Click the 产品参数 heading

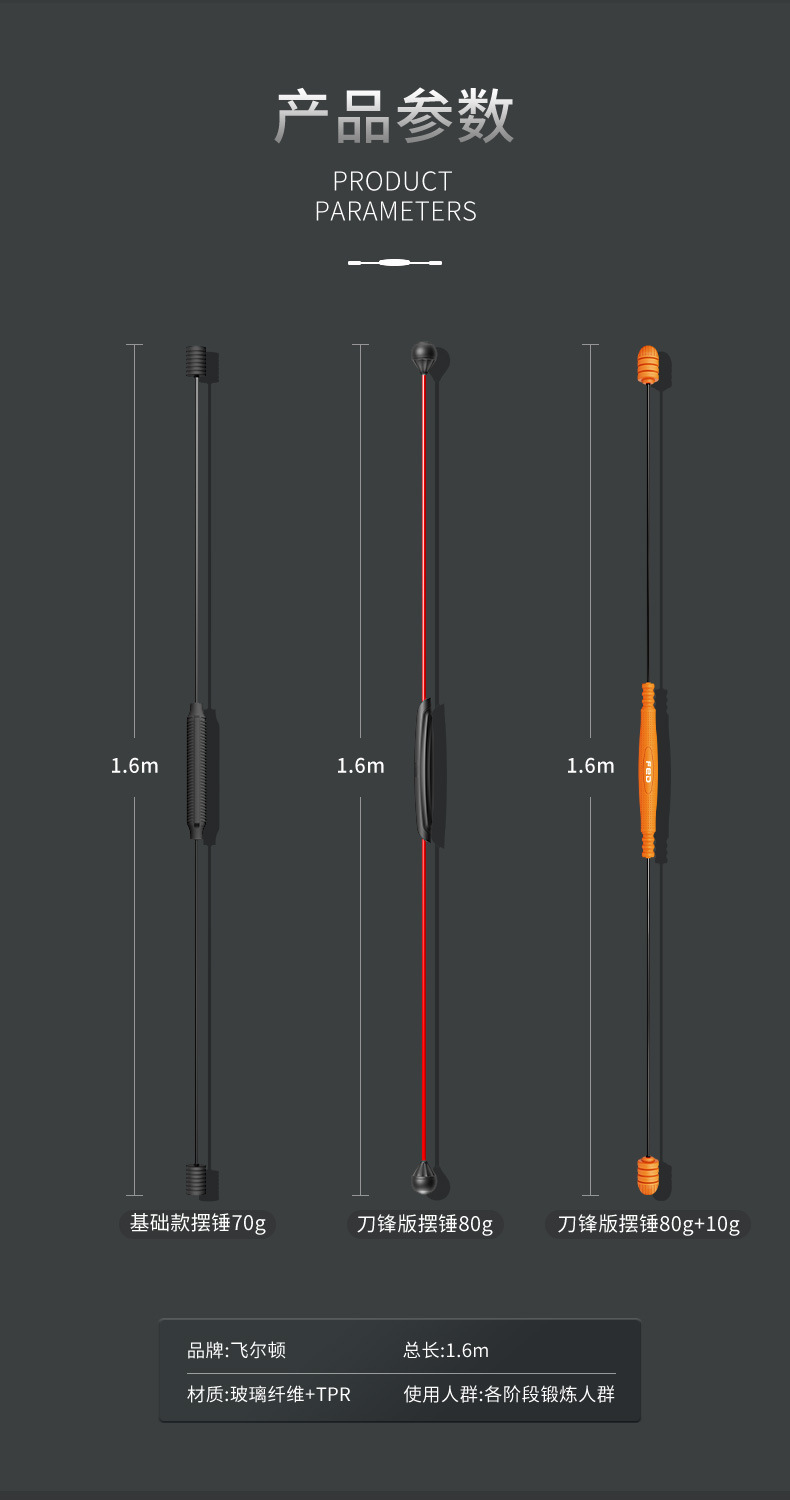tap(395, 116)
